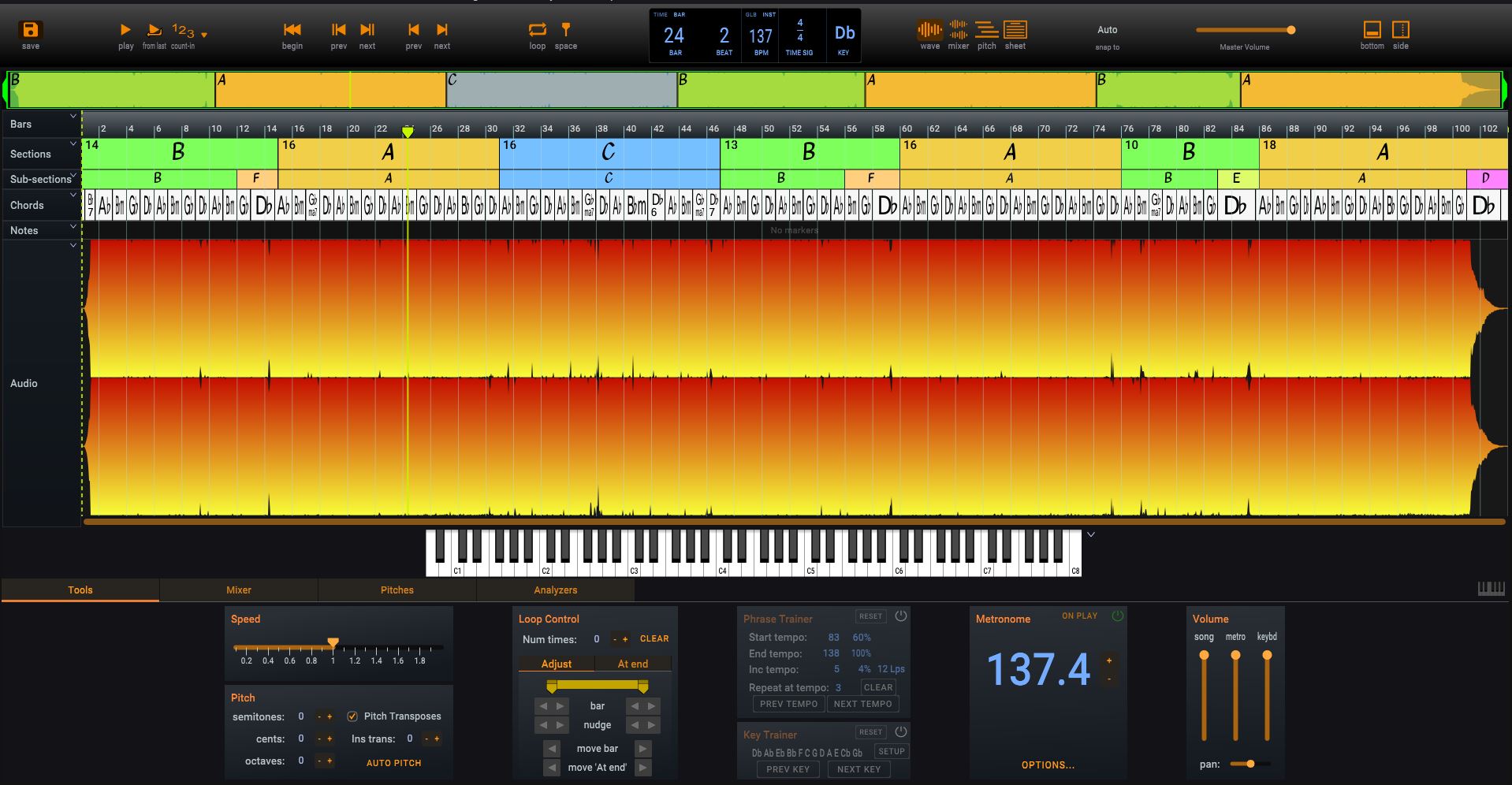The height and width of the screenshot is (785, 1512).
Task: Open the Analyzers tab
Action: [555, 590]
